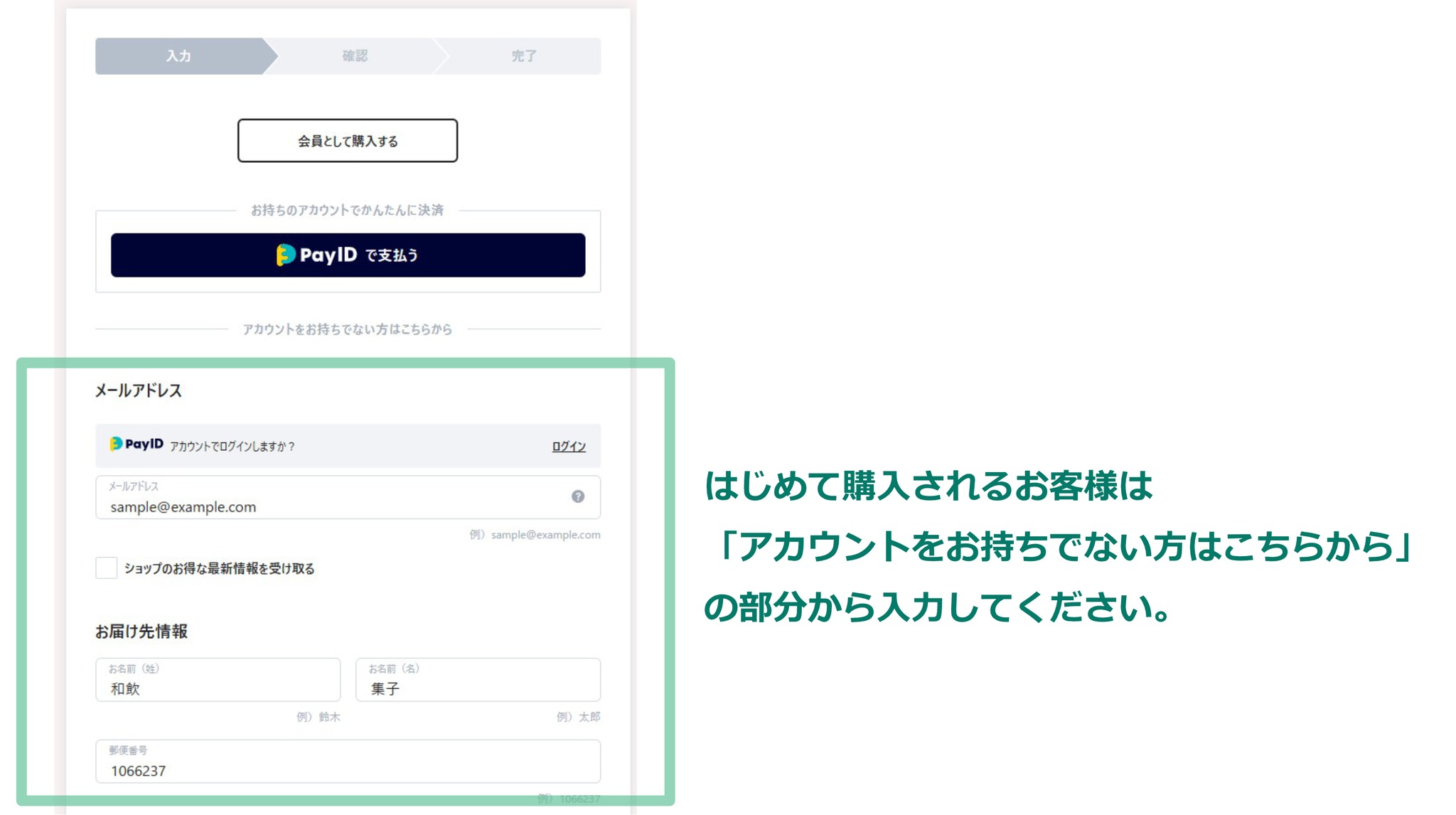Viewport: 1456px width, 815px height.
Task: Click the 完了 progress step
Action: (524, 56)
